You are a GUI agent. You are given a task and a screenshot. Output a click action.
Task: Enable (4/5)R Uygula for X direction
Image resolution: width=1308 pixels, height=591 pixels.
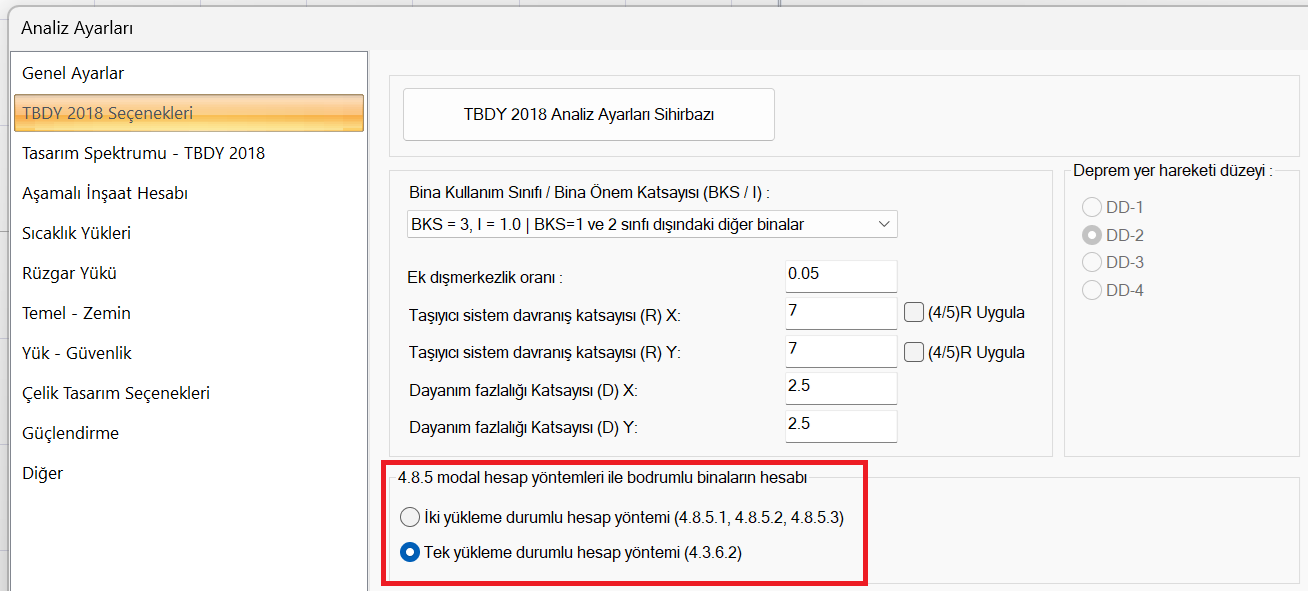(x=913, y=312)
